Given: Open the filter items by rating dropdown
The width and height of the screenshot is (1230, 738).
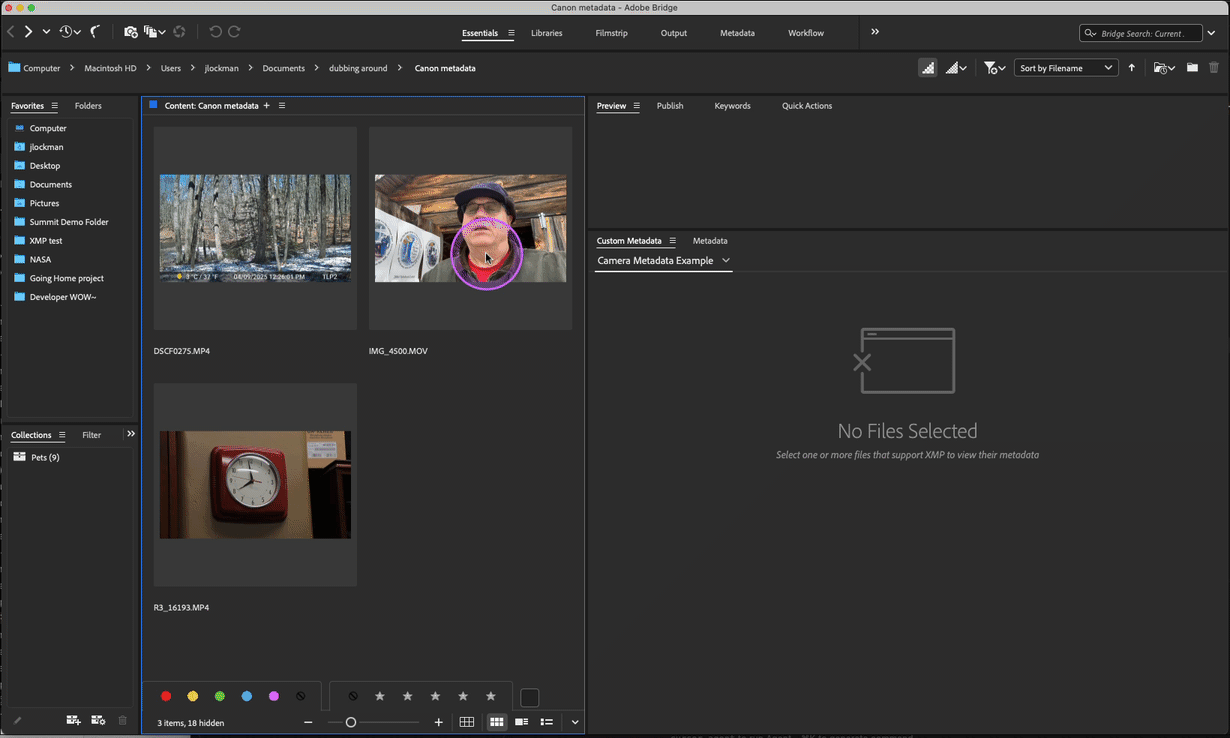Looking at the screenshot, I should (994, 68).
